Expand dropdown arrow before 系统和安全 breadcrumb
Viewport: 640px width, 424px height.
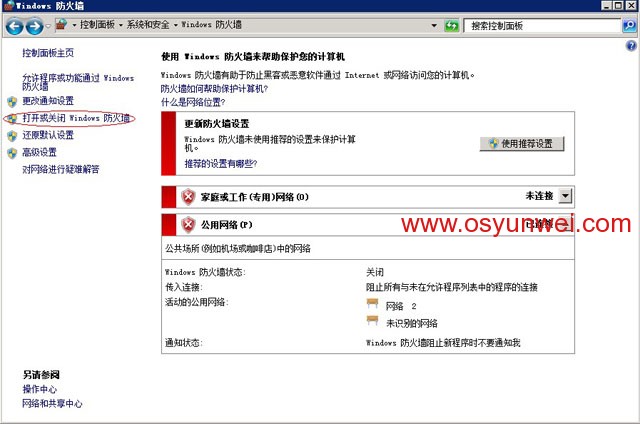tap(121, 25)
